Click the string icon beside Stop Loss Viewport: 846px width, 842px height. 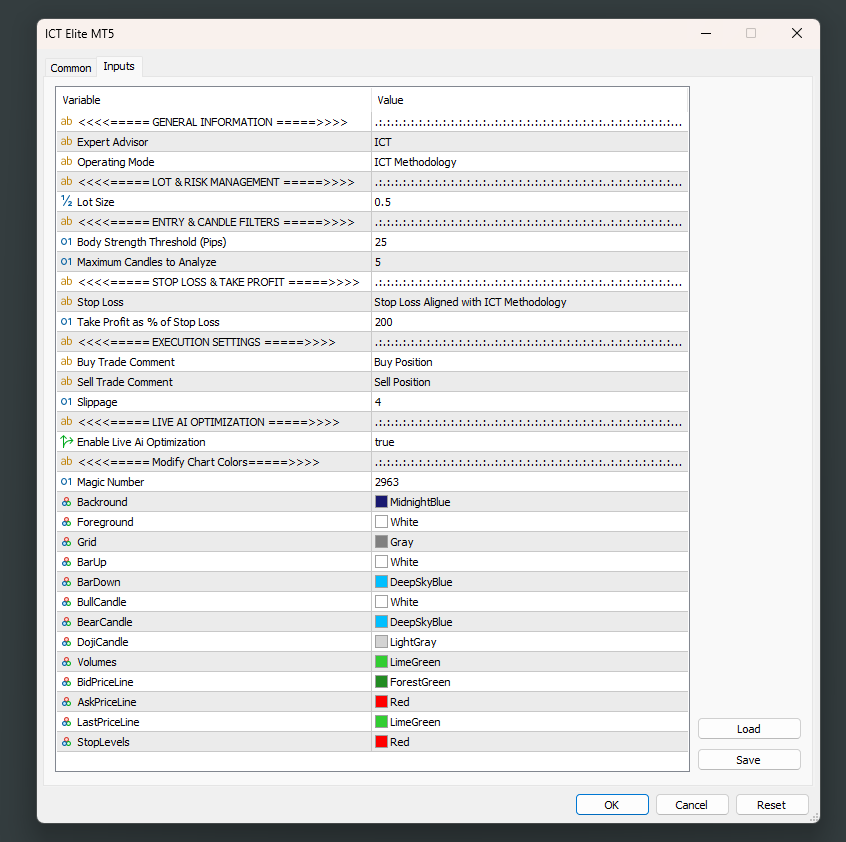(x=66, y=302)
